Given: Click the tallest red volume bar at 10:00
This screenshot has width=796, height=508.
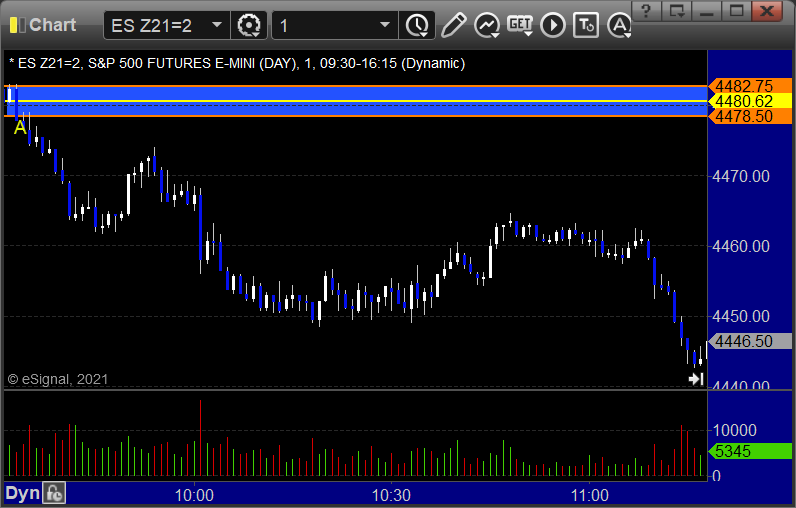Looking at the screenshot, I should pyautogui.click(x=200, y=438).
